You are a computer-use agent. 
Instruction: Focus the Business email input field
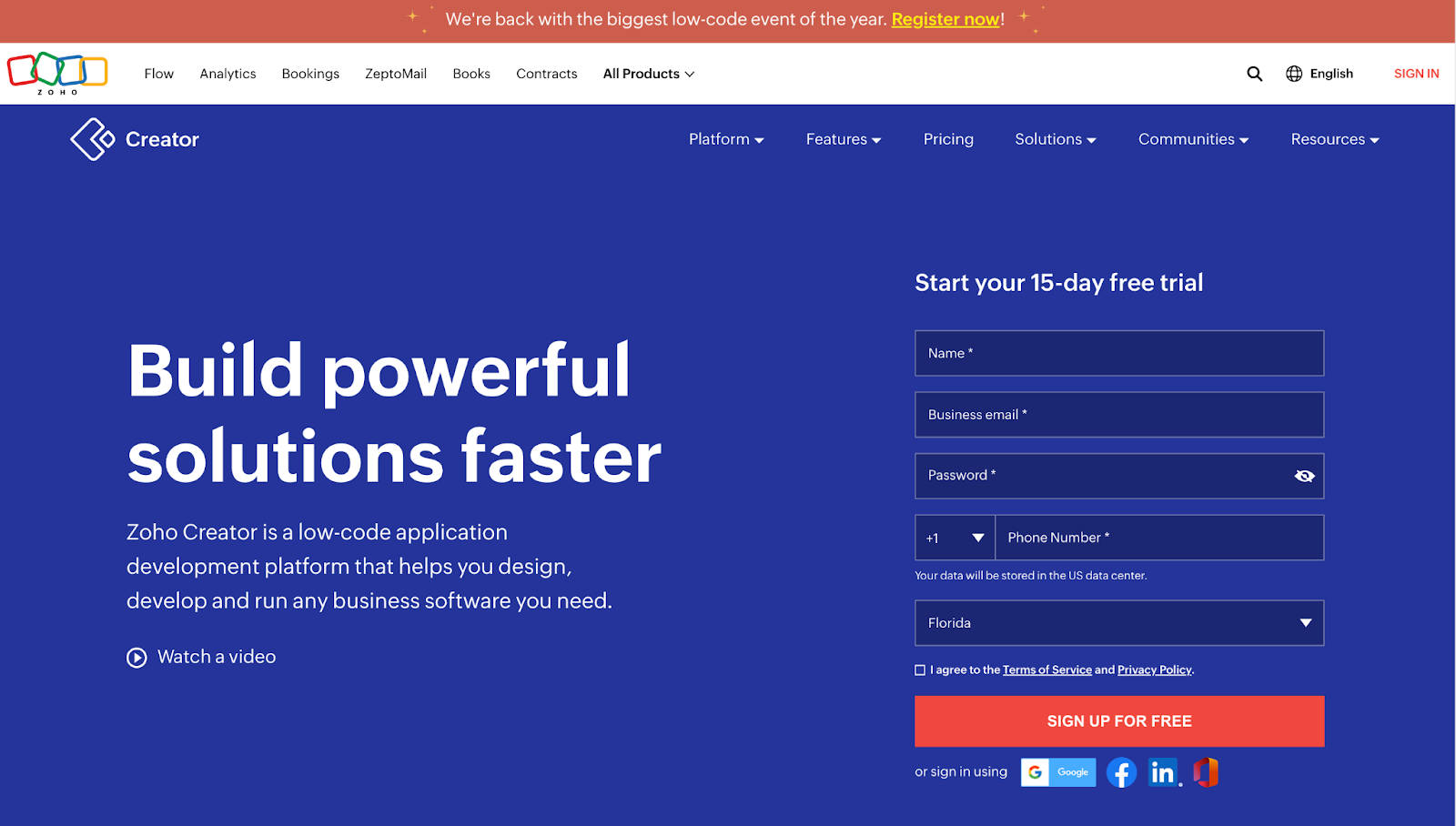point(1119,415)
